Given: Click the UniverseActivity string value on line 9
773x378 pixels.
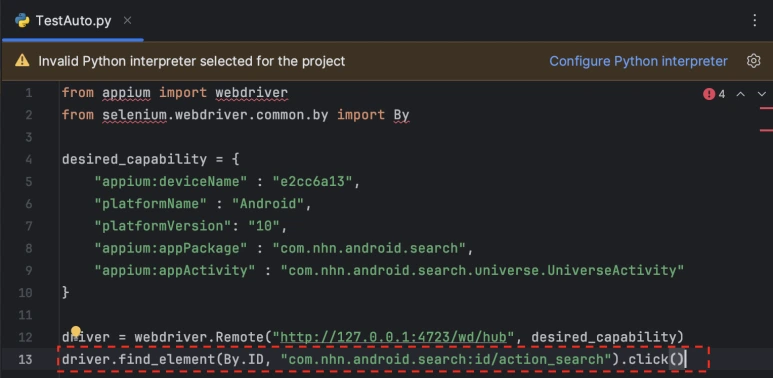Looking at the screenshot, I should [482, 271].
